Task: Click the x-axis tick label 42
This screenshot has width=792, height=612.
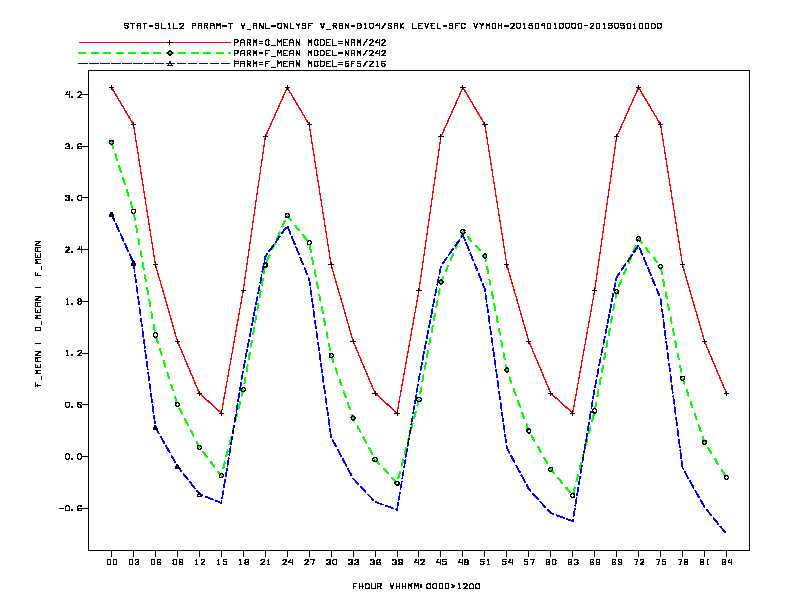Action: 419,562
